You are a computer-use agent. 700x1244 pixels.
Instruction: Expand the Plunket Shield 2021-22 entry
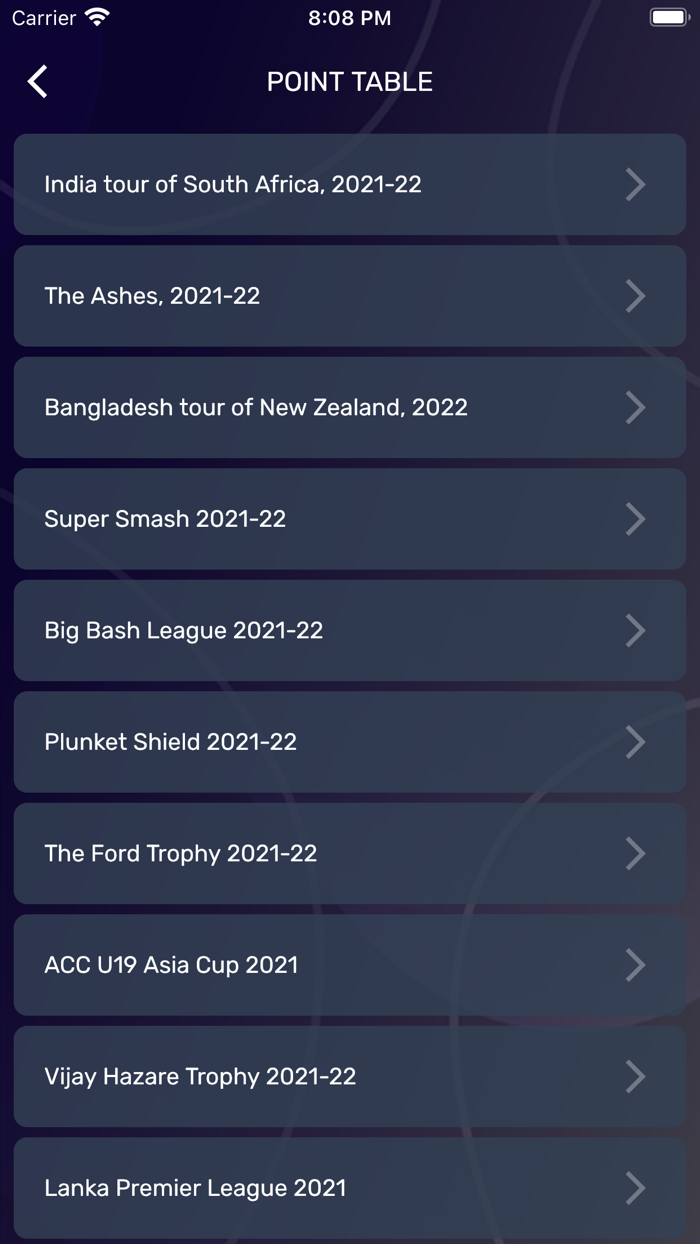(x=350, y=742)
